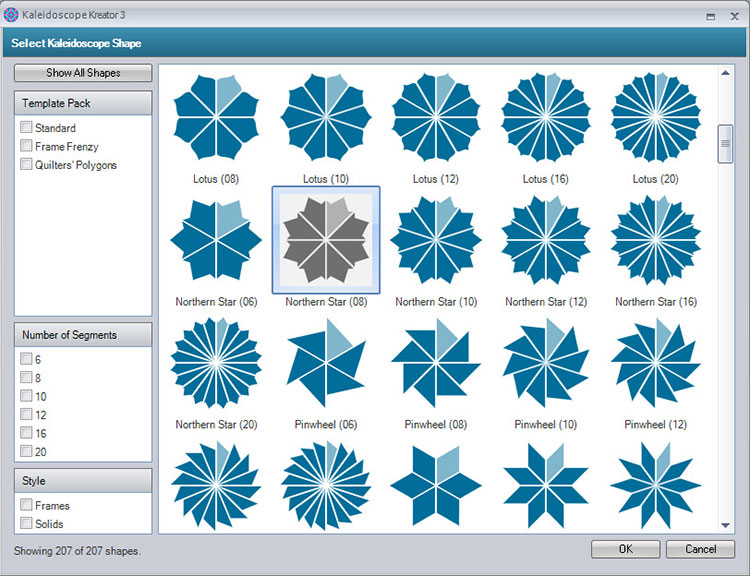Click the Template Pack section header
This screenshot has width=750, height=576.
(83, 103)
